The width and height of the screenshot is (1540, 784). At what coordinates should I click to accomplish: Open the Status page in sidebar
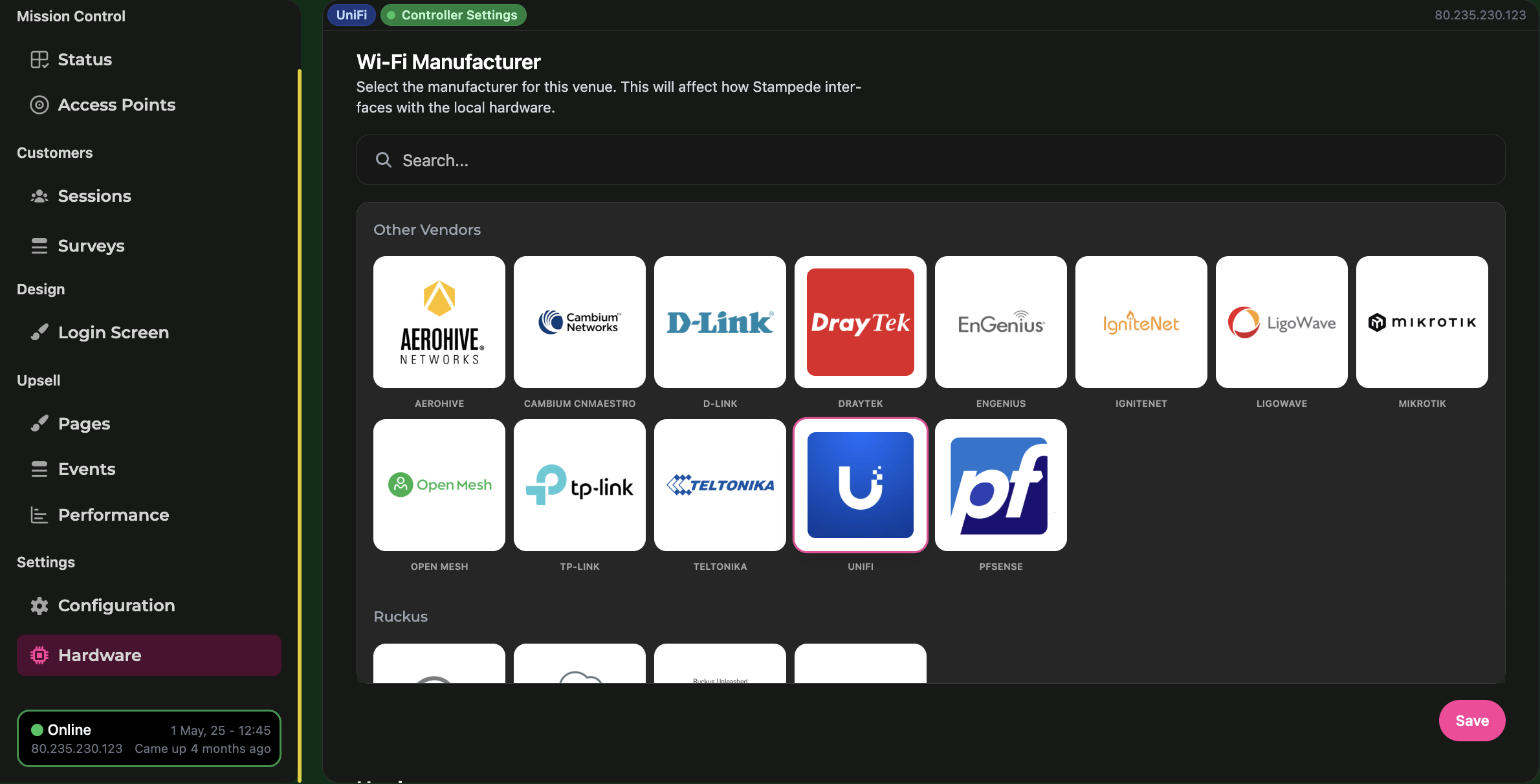(85, 60)
